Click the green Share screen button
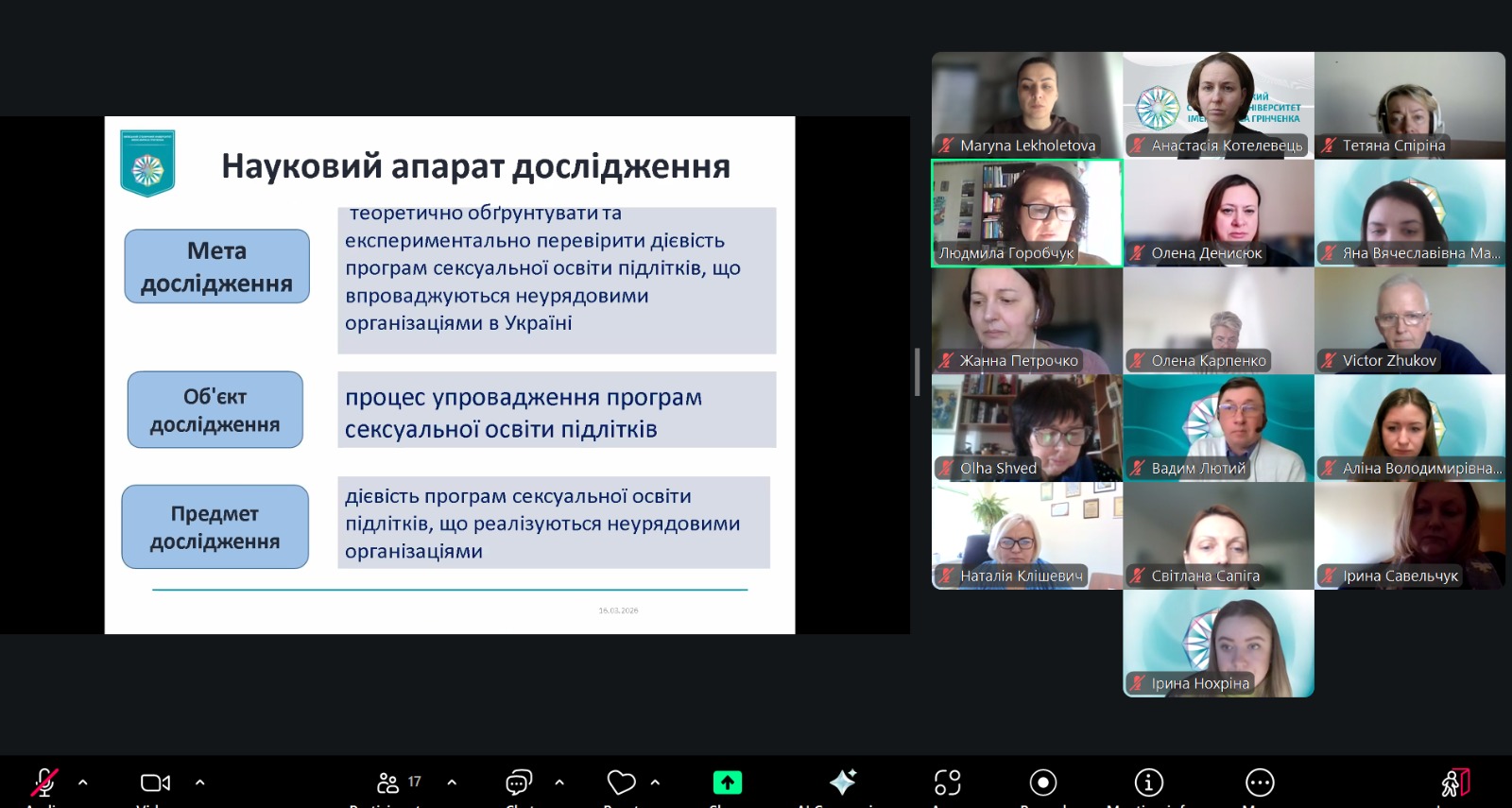The image size is (1512, 808). coord(728,782)
